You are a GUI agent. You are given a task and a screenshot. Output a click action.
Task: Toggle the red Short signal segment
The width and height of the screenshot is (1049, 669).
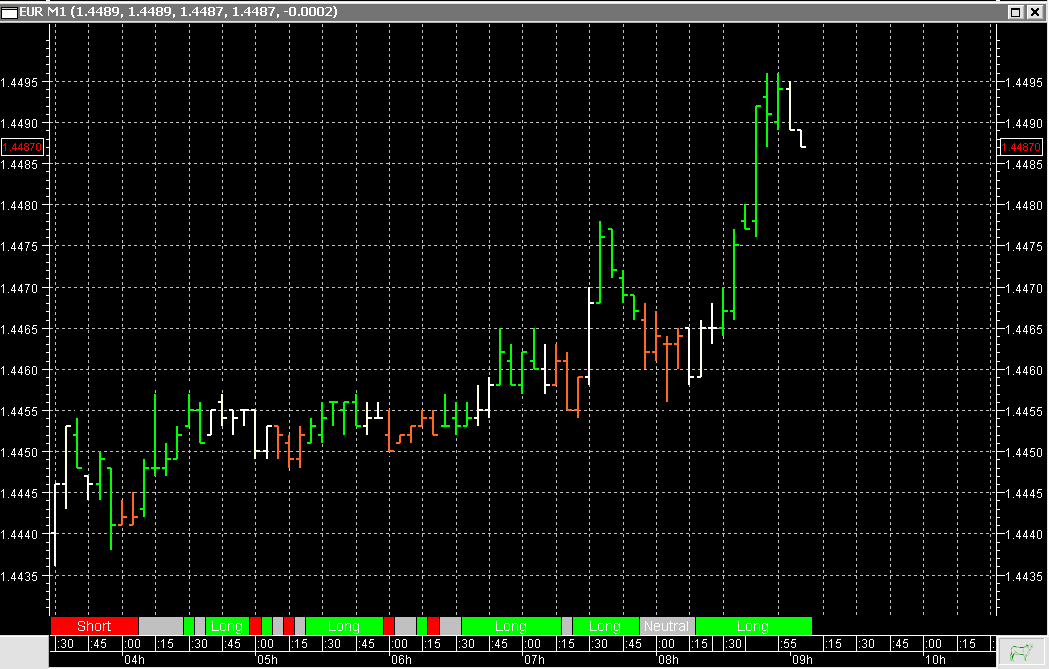click(x=95, y=626)
